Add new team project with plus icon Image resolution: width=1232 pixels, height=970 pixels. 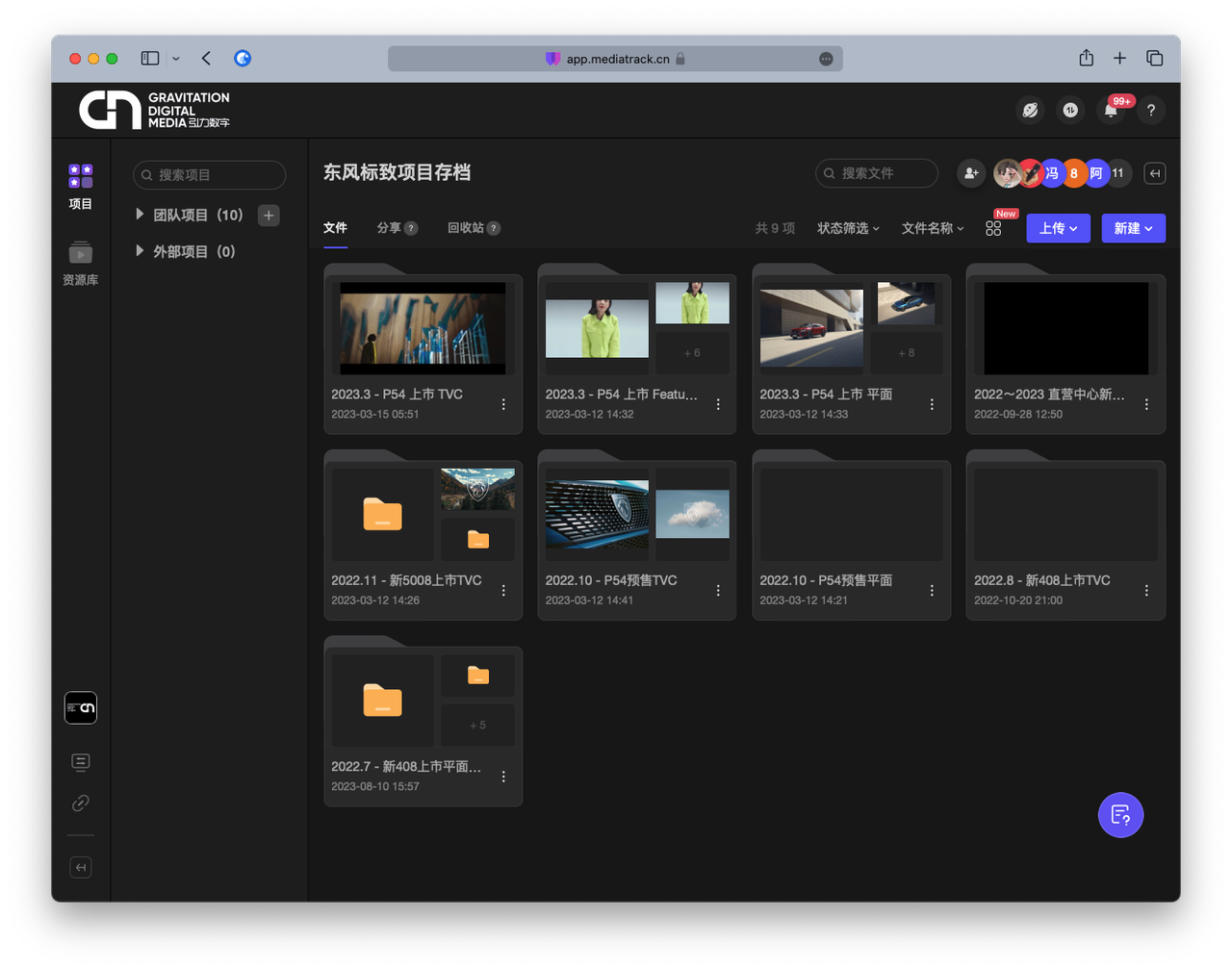coord(269,215)
